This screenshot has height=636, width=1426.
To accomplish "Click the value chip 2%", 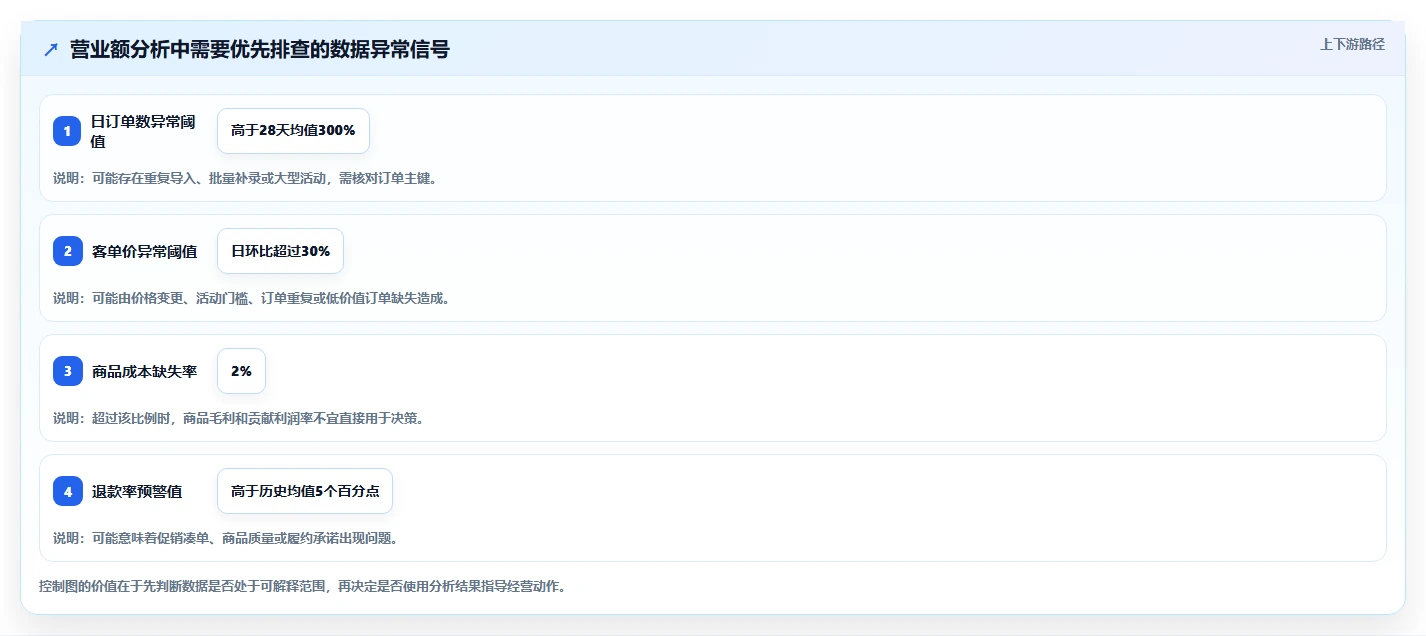I will pos(241,371).
